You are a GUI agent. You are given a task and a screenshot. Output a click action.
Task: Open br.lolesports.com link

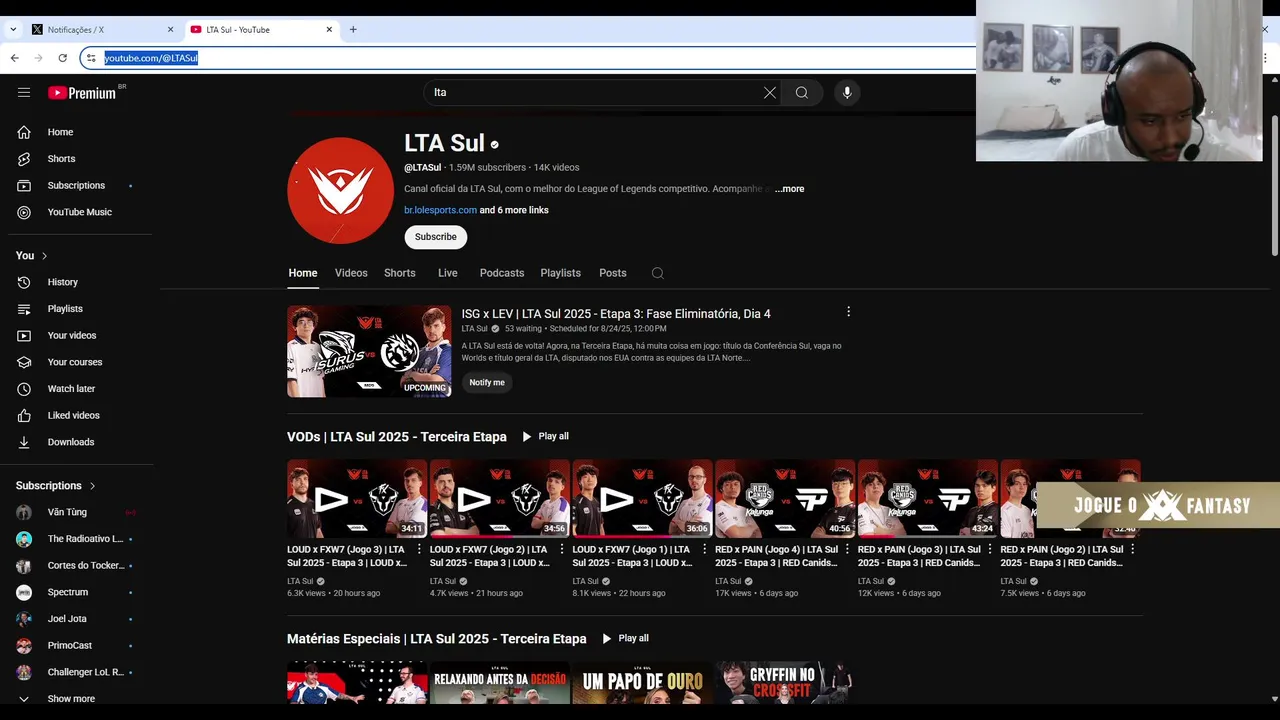click(440, 210)
